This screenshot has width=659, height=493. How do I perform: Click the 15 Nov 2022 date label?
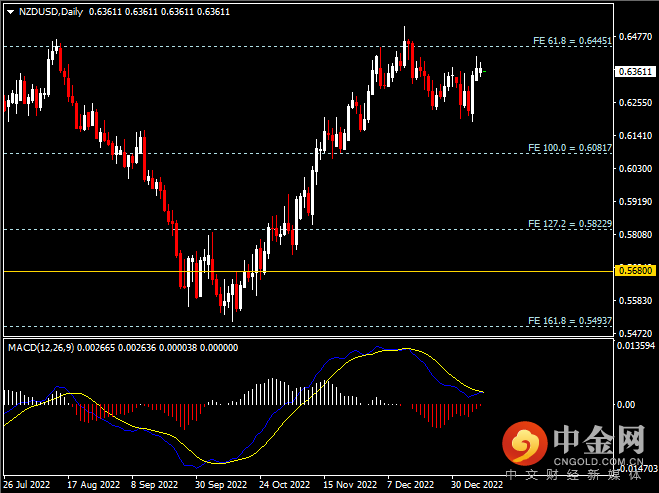coord(345,485)
